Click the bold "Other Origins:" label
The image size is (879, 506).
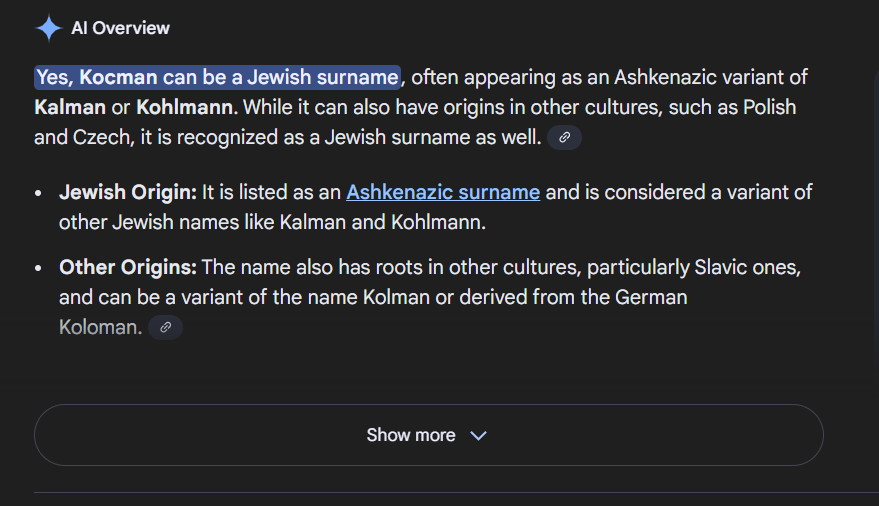(128, 268)
